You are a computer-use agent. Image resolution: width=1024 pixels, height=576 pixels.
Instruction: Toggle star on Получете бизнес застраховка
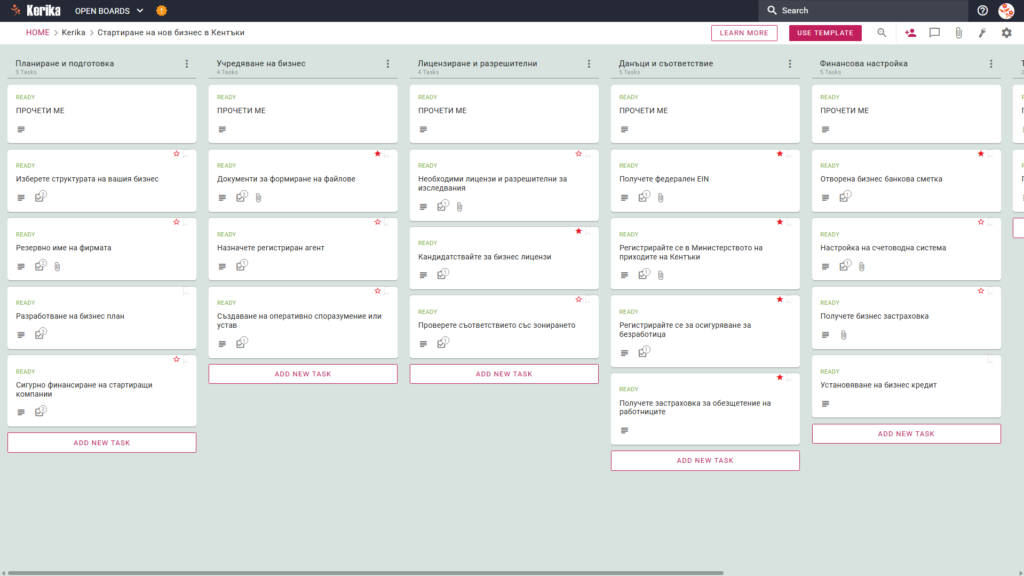coord(981,291)
